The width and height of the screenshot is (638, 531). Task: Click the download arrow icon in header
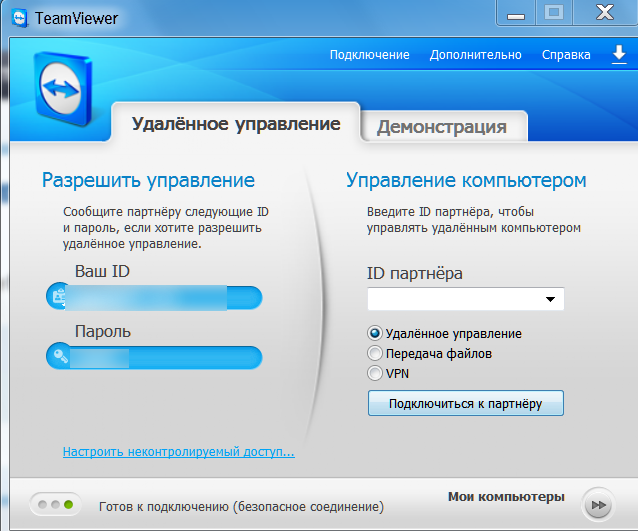click(x=619, y=55)
